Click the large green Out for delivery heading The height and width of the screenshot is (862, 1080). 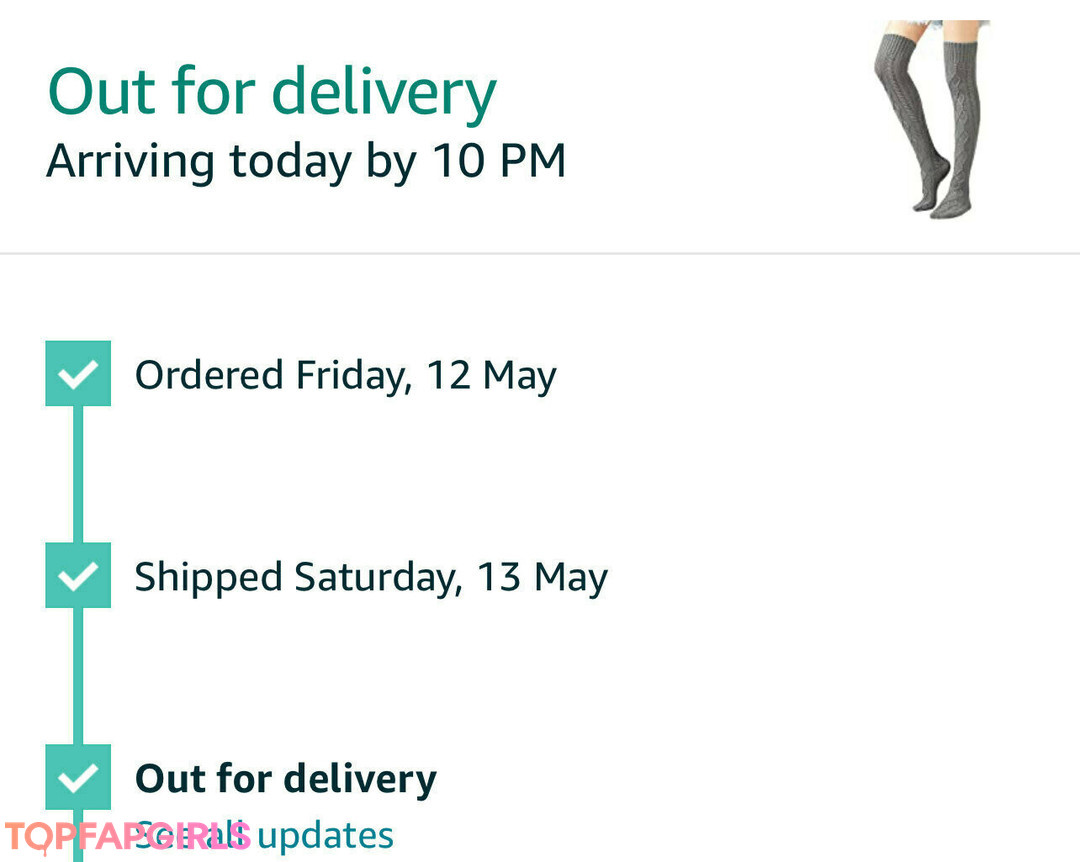(x=272, y=93)
